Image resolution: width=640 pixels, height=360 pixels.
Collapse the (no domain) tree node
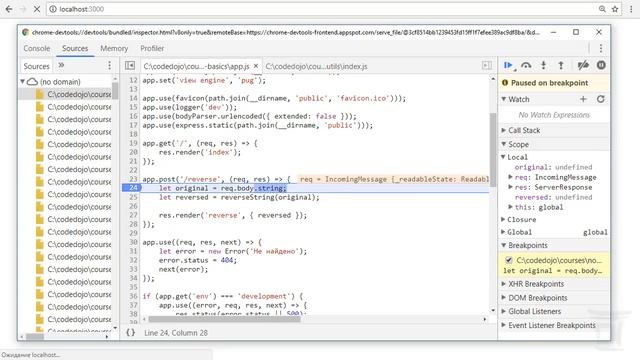23,82
